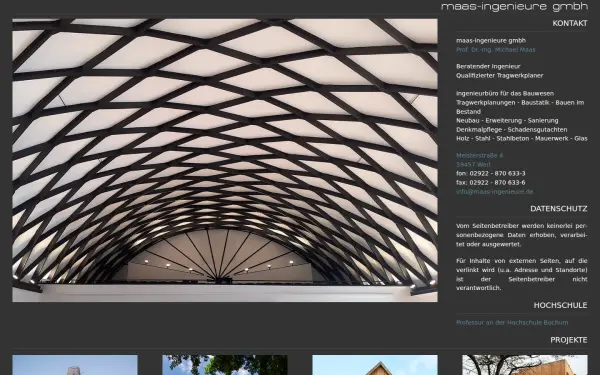Click the large lattice roof image
This screenshot has width=600, height=375.
[225, 160]
